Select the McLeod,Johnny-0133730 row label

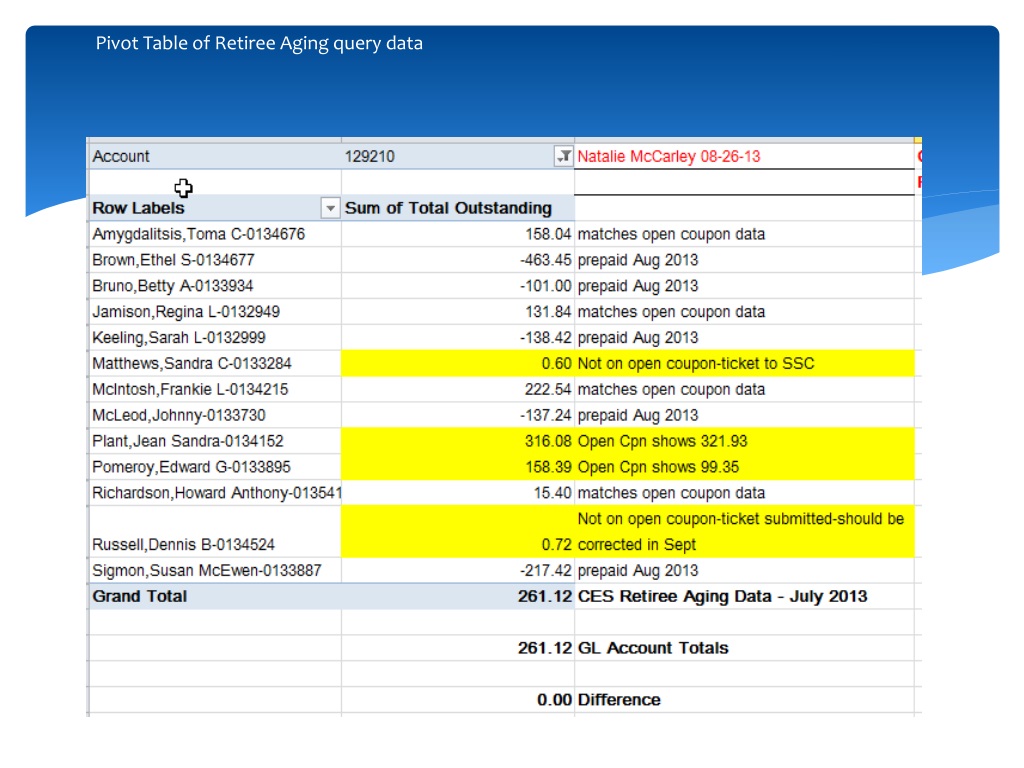pos(179,415)
